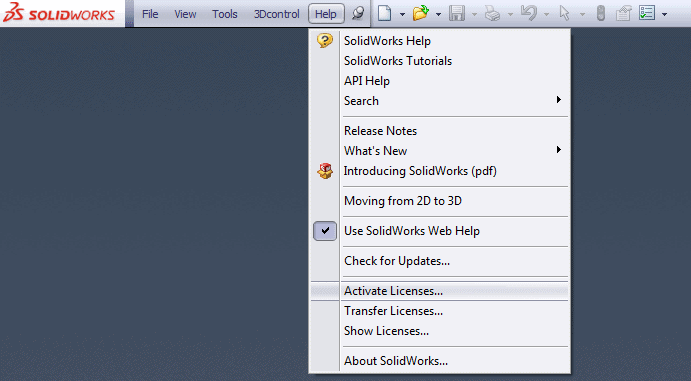The image size is (691, 381).
Task: Toggle the Use SolidWorks Web Help checkmark
Action: coord(325,231)
